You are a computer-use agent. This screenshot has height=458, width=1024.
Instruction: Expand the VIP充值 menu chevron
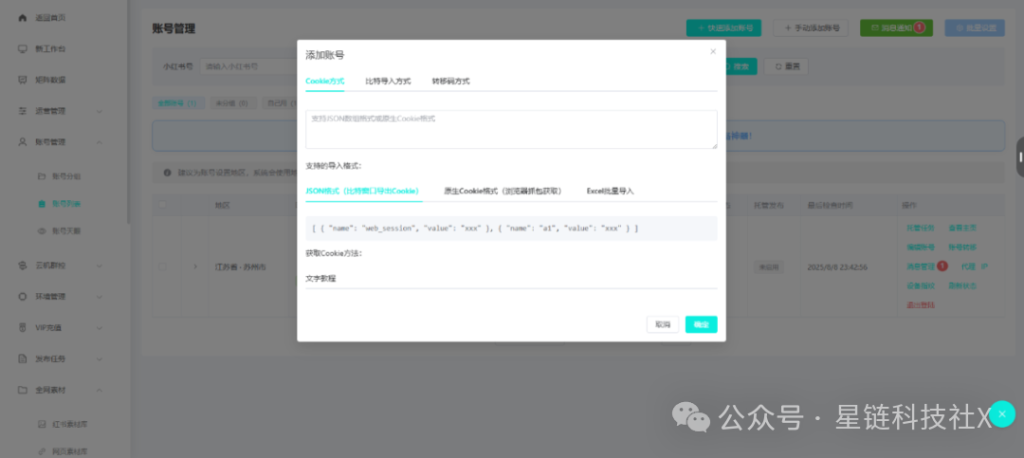tap(99, 327)
